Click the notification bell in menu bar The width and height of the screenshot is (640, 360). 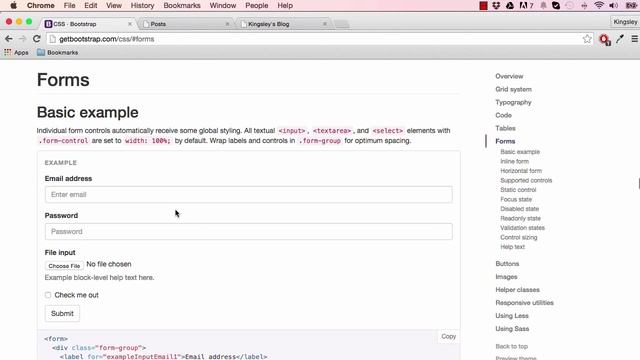[543, 6]
